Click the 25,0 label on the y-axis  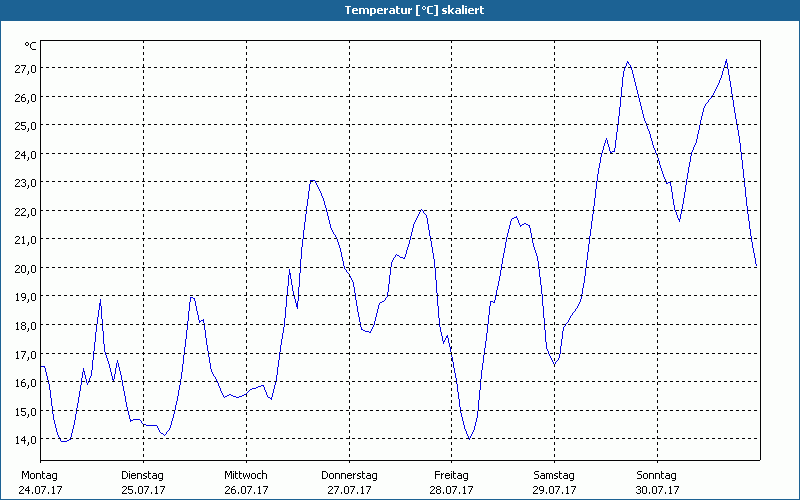pos(25,125)
